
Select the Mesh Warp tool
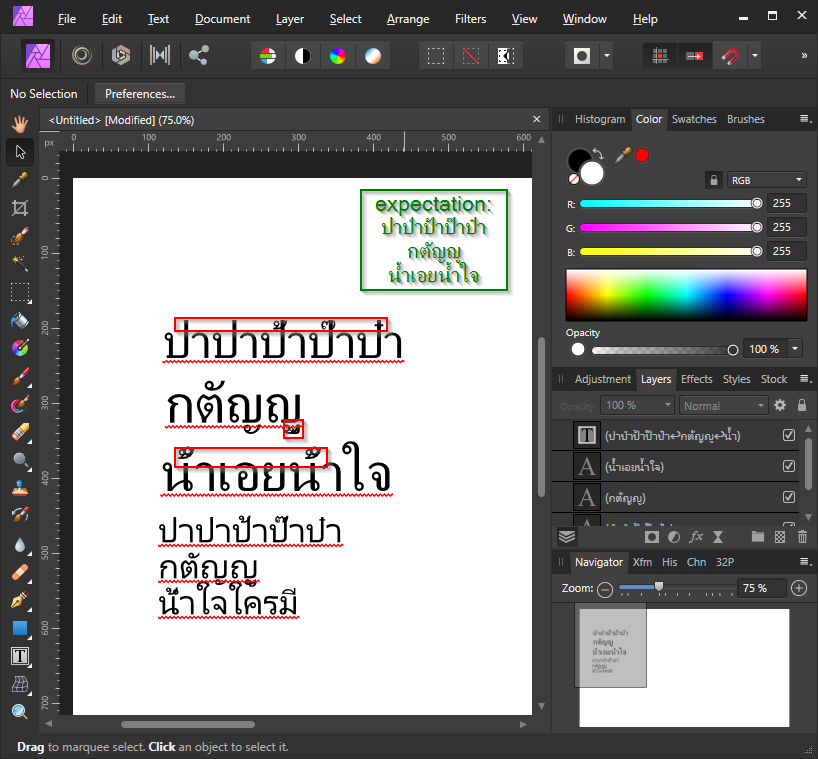click(x=20, y=684)
